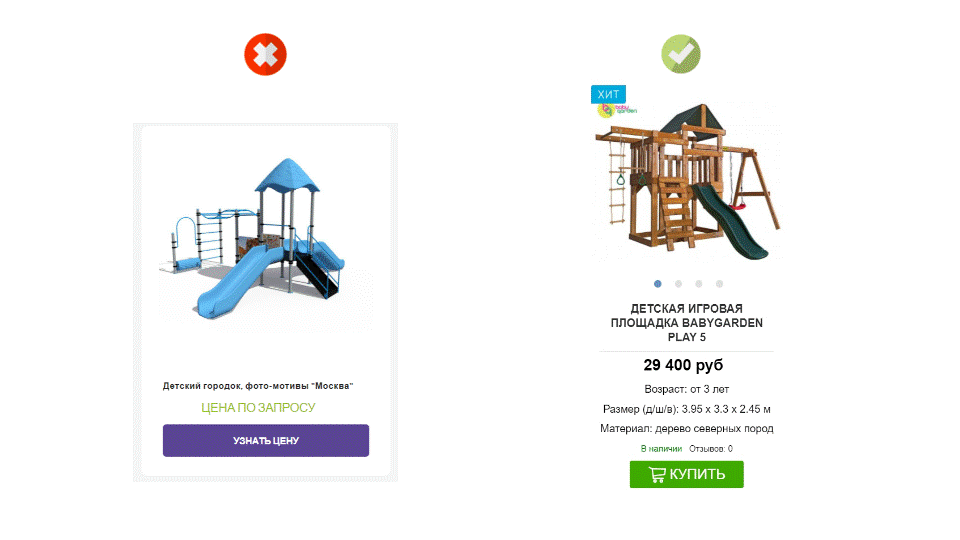Click the "Отзывов: 0" reviews link
Image resolution: width=960 pixels, height=540 pixels.
(x=711, y=449)
